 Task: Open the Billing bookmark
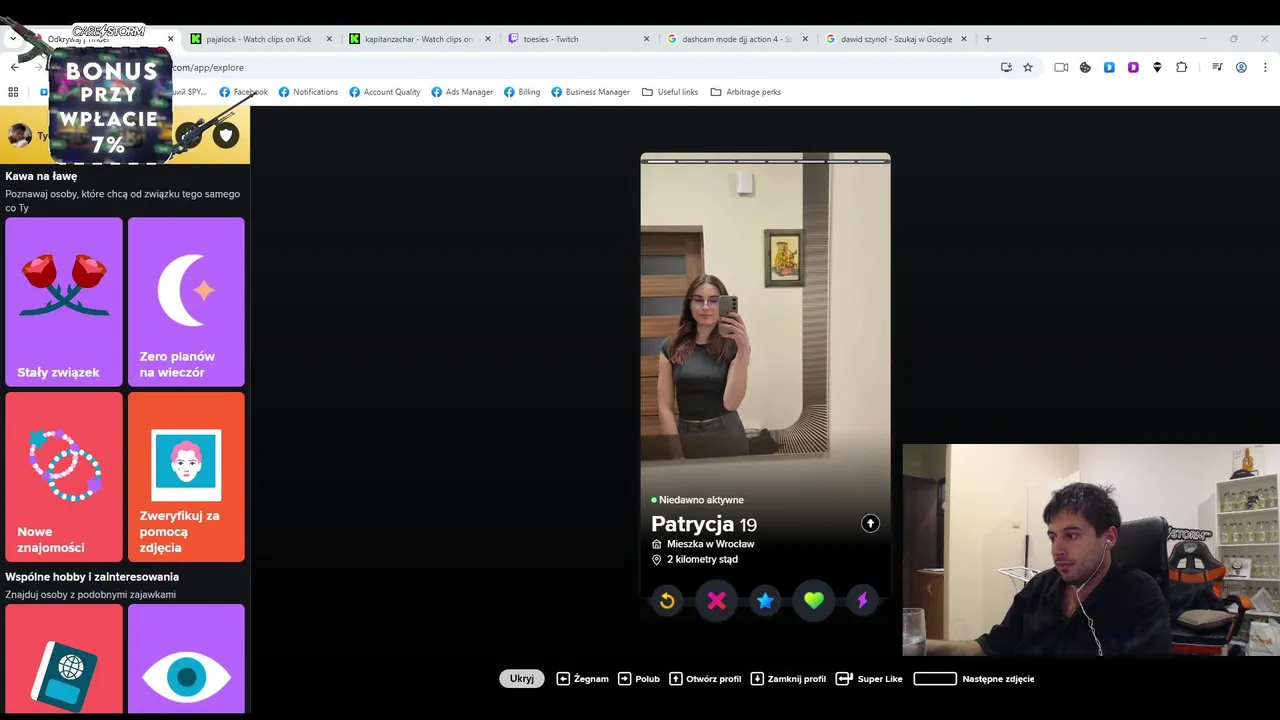coord(521,91)
